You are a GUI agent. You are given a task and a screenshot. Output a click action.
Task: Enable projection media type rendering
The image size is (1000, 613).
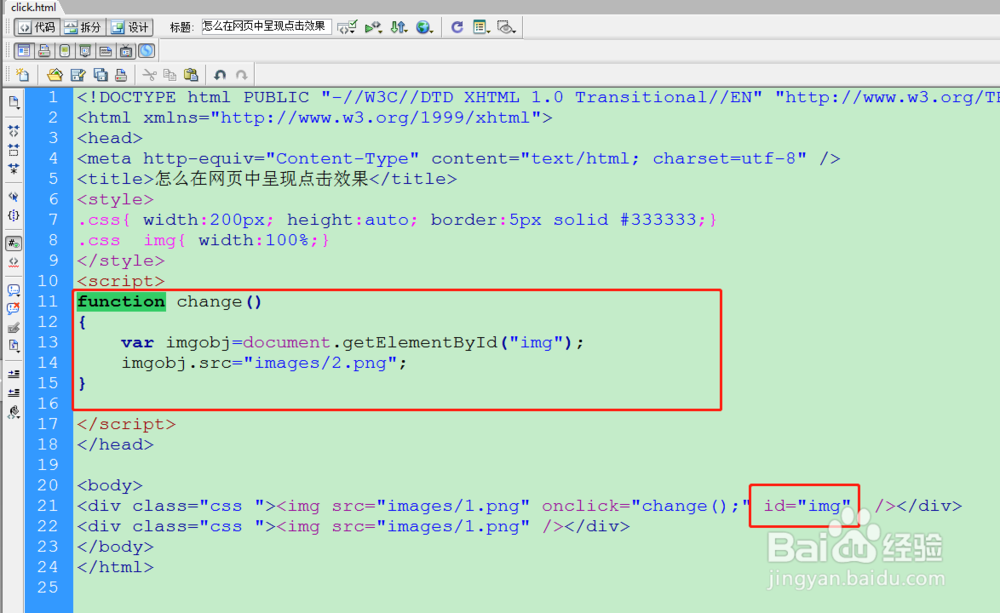click(x=85, y=50)
